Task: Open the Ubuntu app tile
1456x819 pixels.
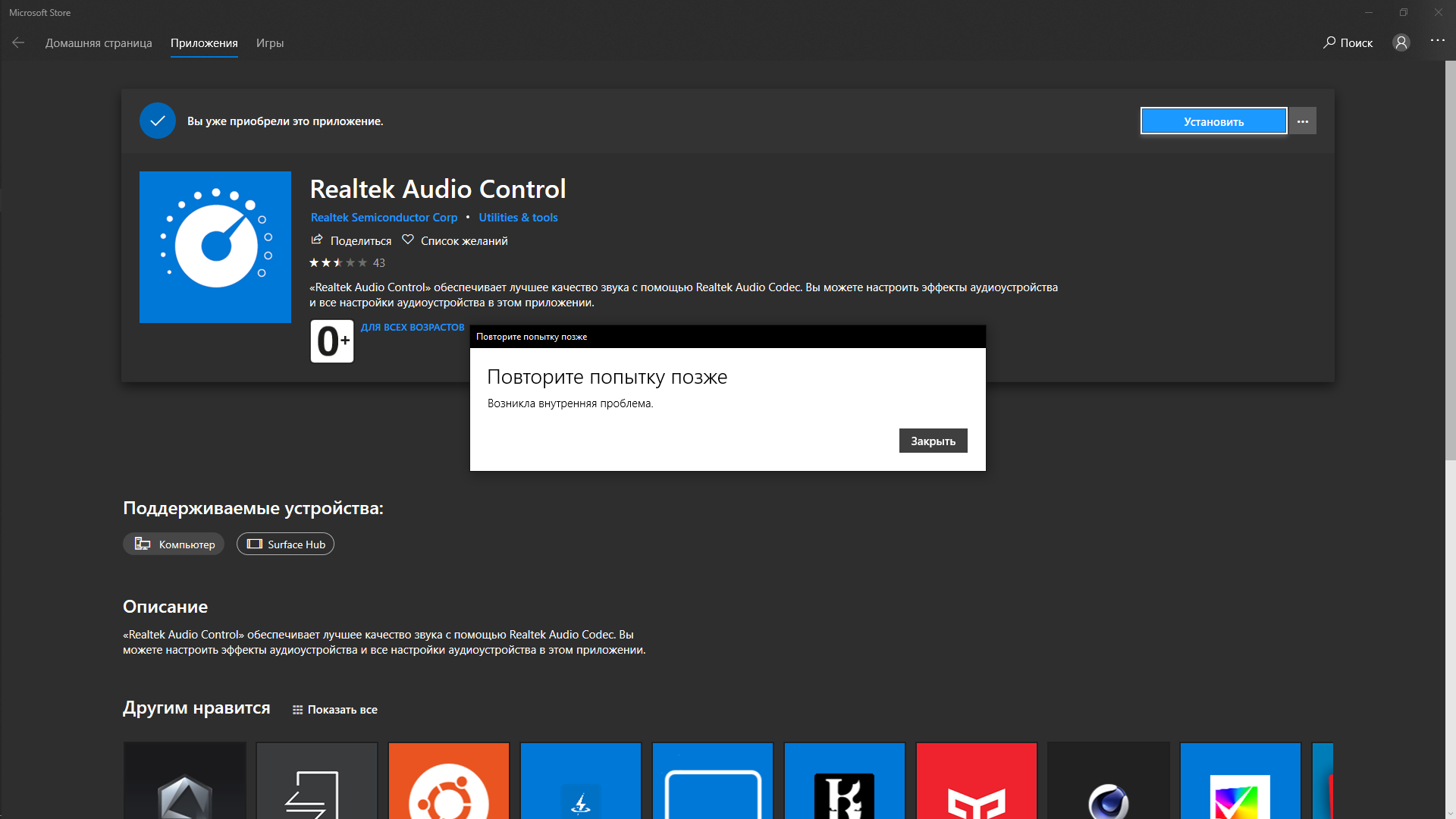Action: pyautogui.click(x=449, y=780)
